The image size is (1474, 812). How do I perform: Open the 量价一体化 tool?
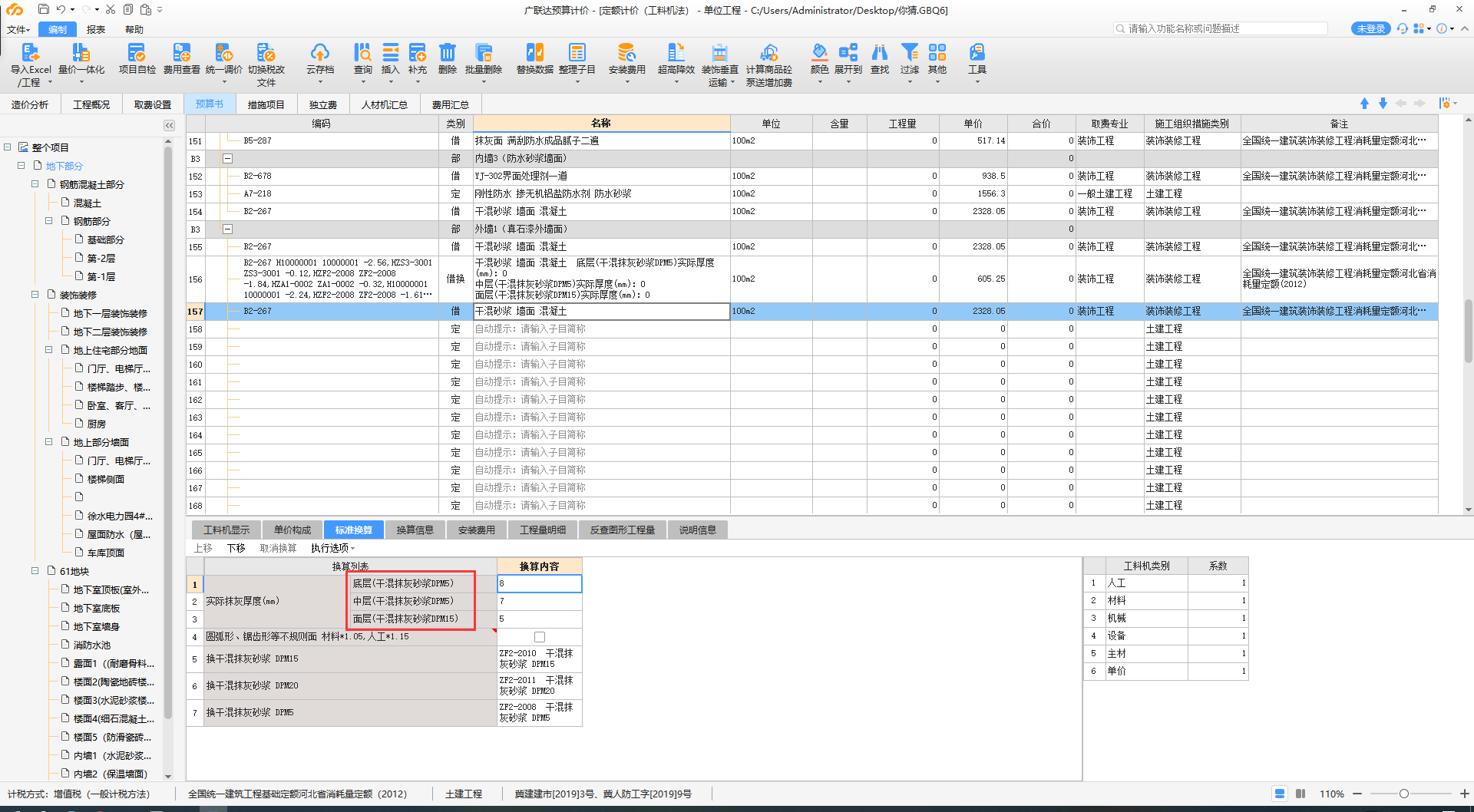81,52
